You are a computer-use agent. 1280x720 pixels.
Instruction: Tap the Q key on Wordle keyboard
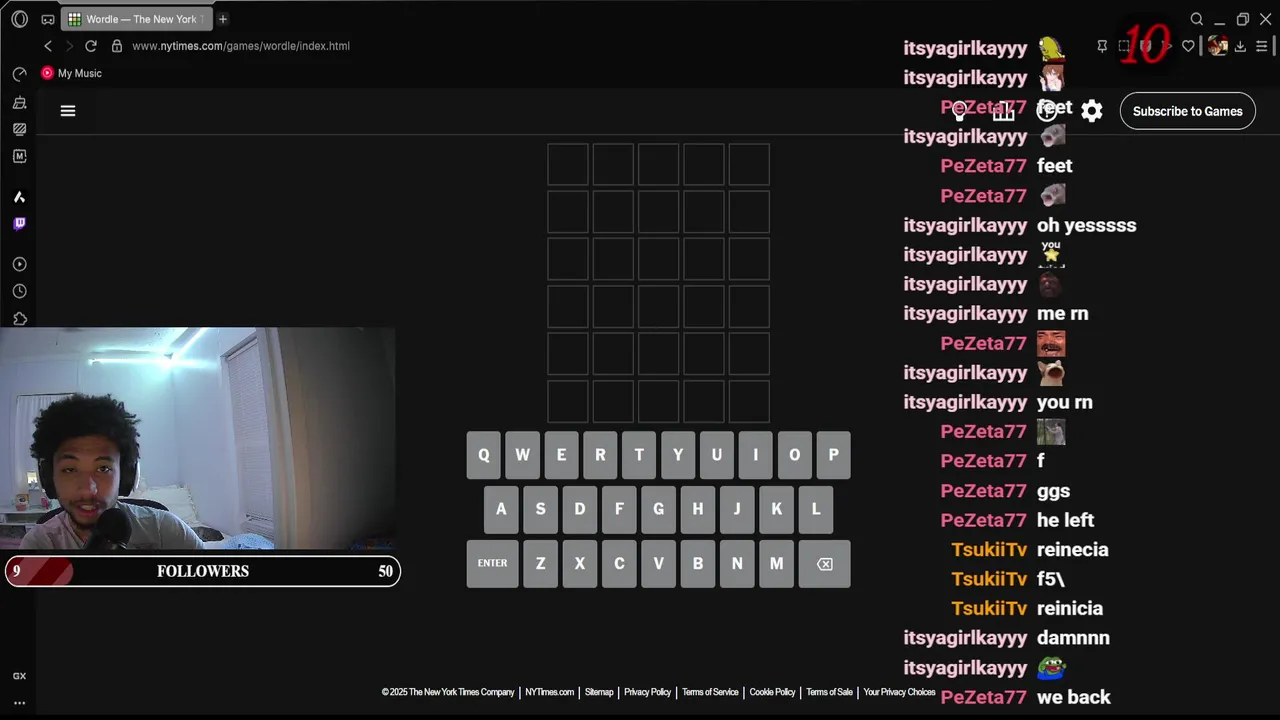[483, 455]
